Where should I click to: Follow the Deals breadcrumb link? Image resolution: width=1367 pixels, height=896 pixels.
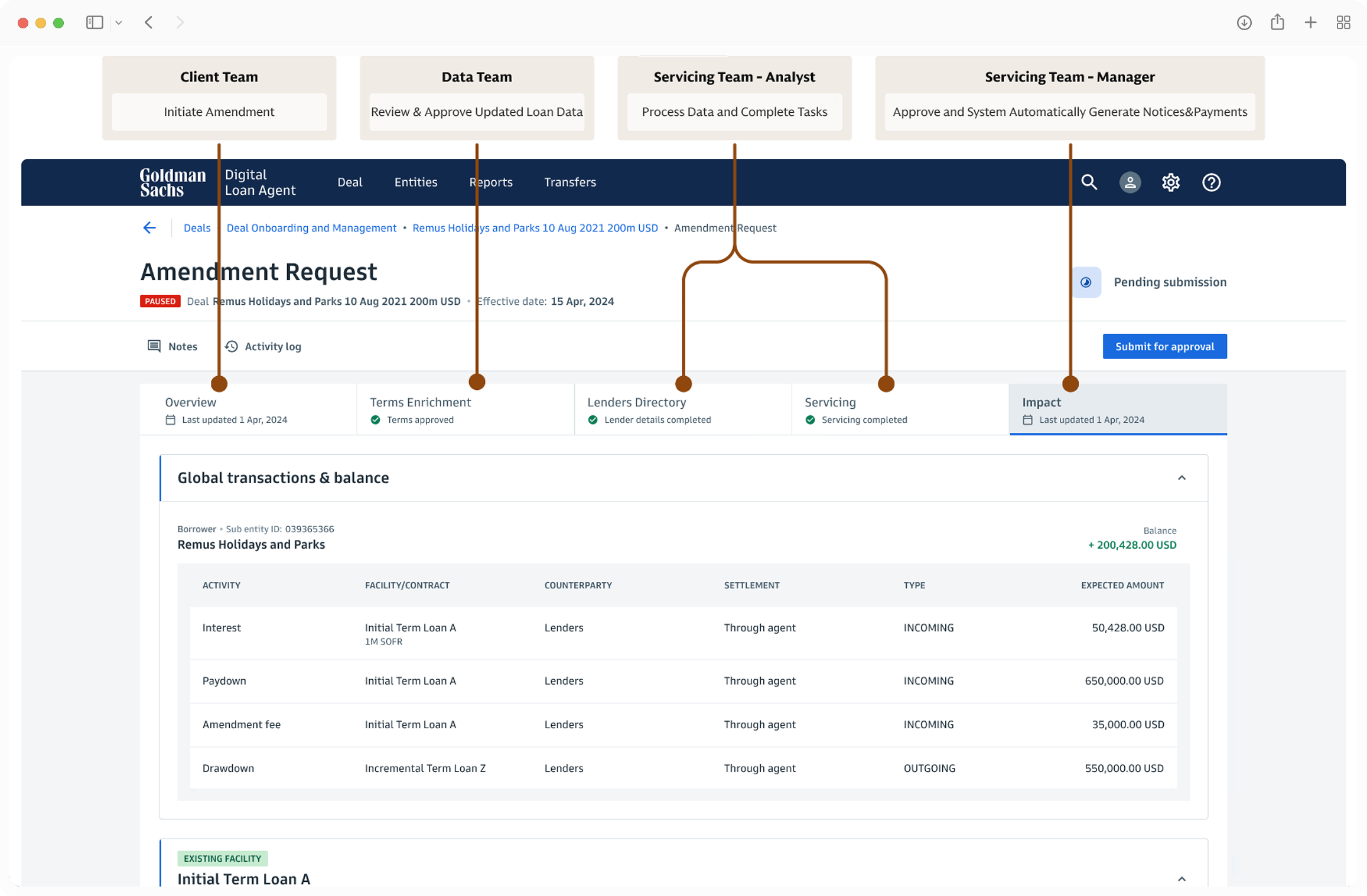tap(197, 227)
